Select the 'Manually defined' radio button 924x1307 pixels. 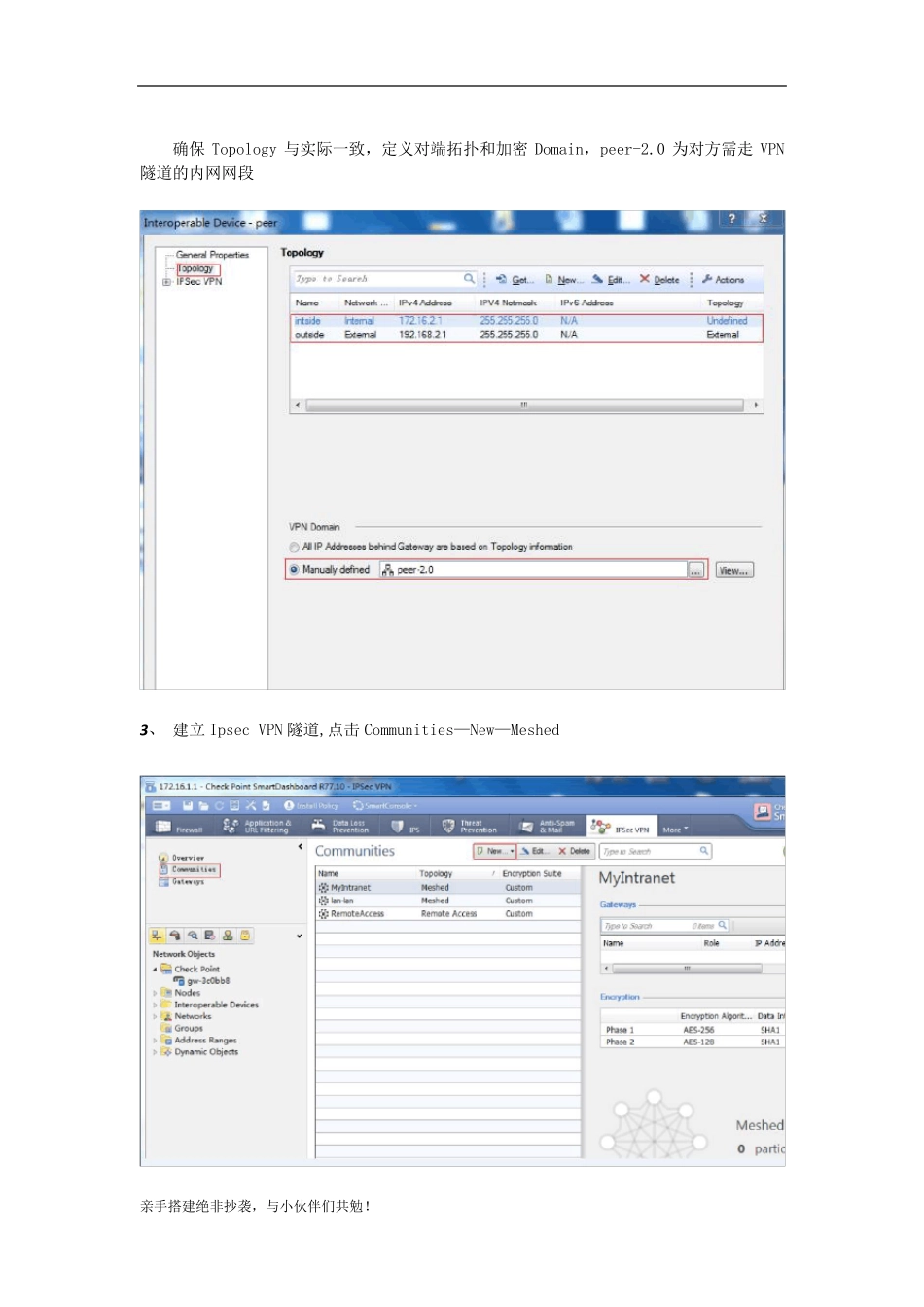(x=294, y=570)
